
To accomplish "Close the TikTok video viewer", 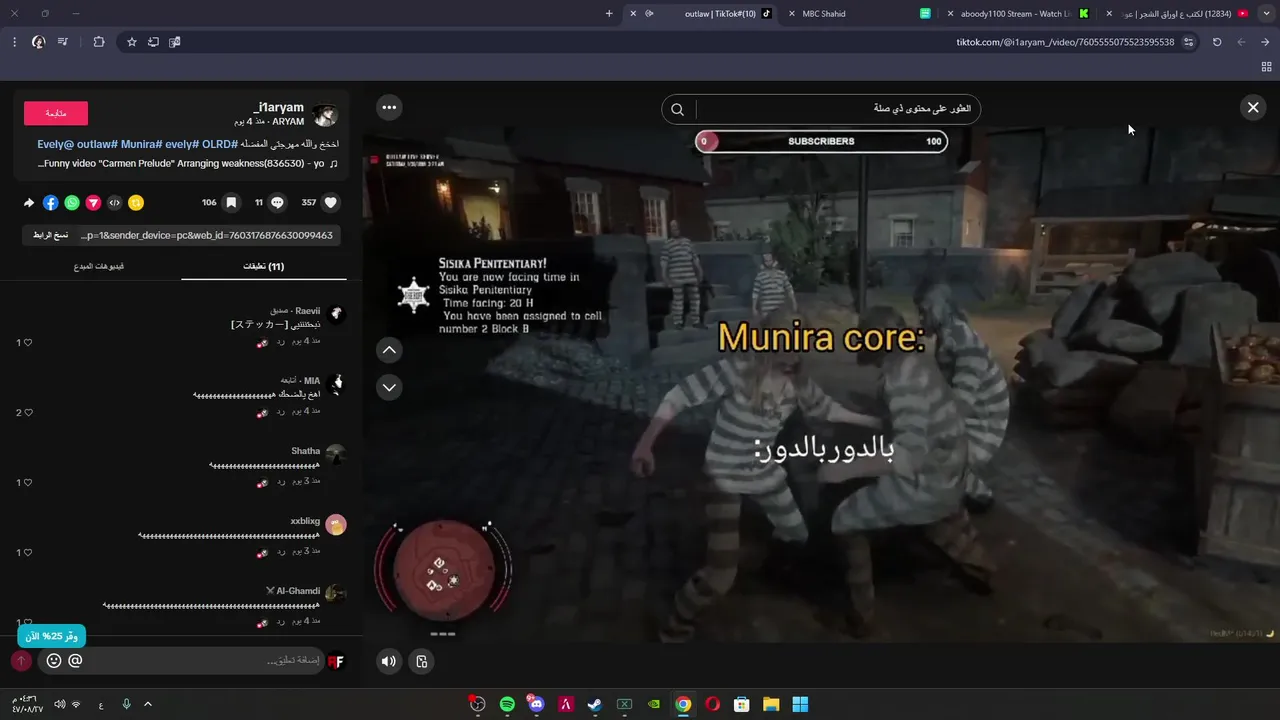I will tap(1252, 107).
